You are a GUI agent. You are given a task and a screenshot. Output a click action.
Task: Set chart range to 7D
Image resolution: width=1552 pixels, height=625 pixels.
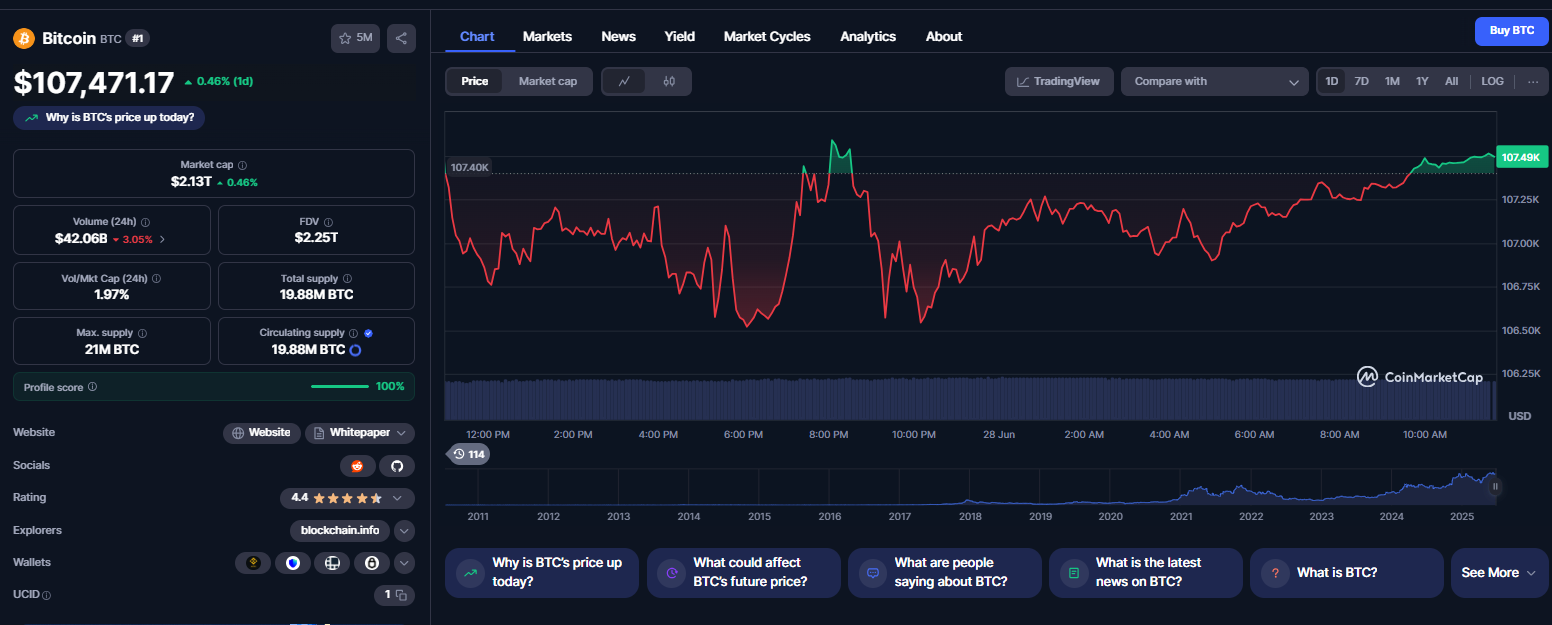tap(1361, 82)
